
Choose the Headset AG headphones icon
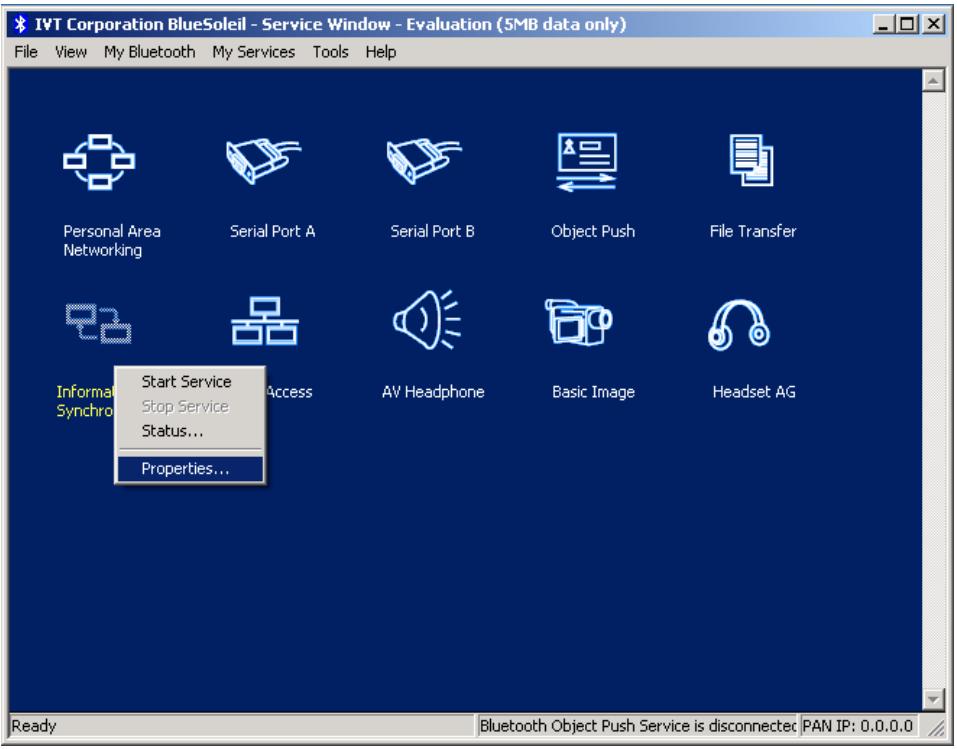click(x=739, y=325)
